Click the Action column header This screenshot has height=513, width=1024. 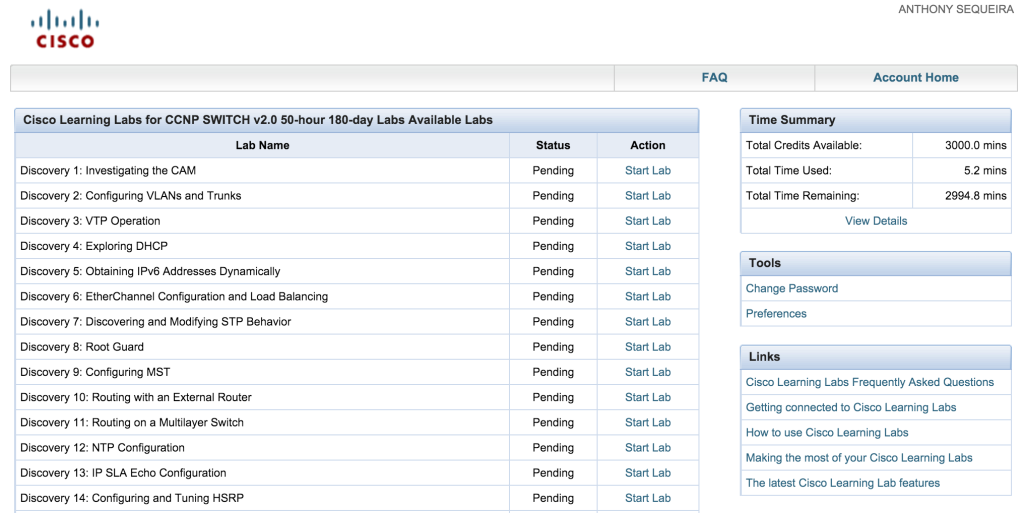coord(648,146)
